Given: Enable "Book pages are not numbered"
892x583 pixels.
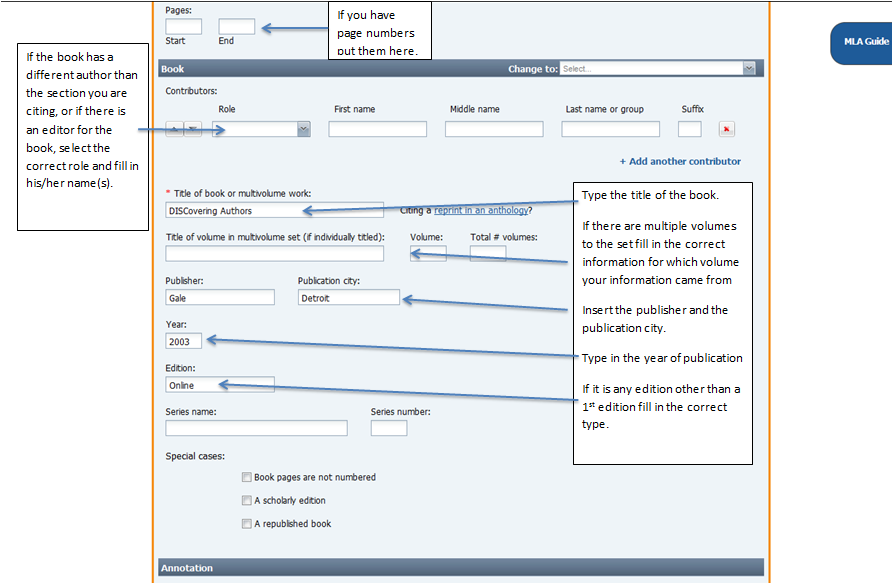Looking at the screenshot, I should 246,477.
